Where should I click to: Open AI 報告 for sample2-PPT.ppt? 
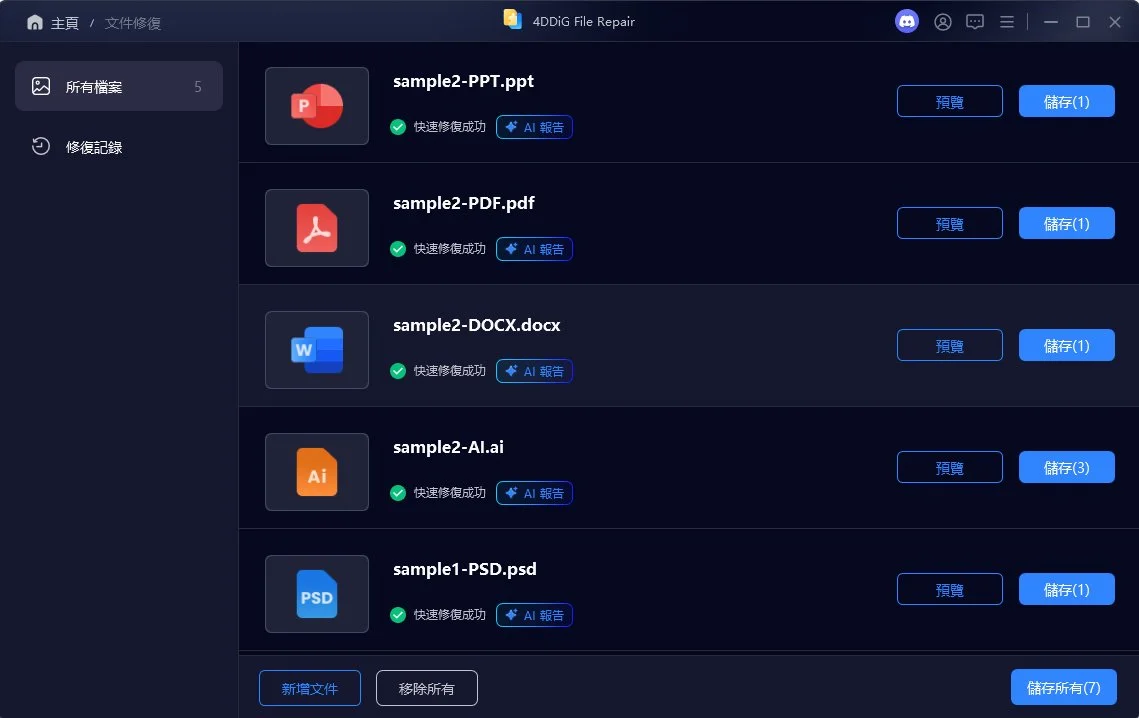point(535,127)
